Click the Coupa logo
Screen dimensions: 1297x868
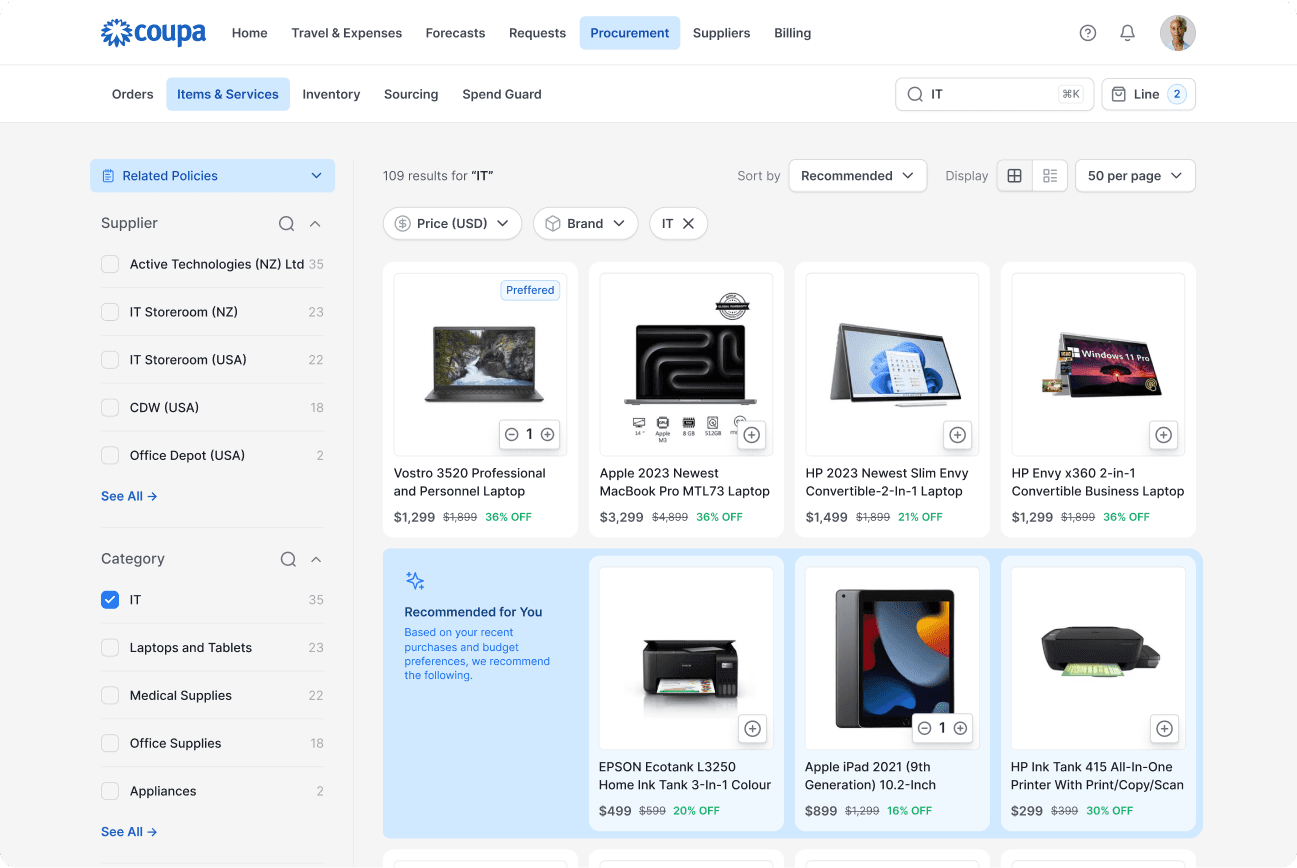pyautogui.click(x=153, y=33)
